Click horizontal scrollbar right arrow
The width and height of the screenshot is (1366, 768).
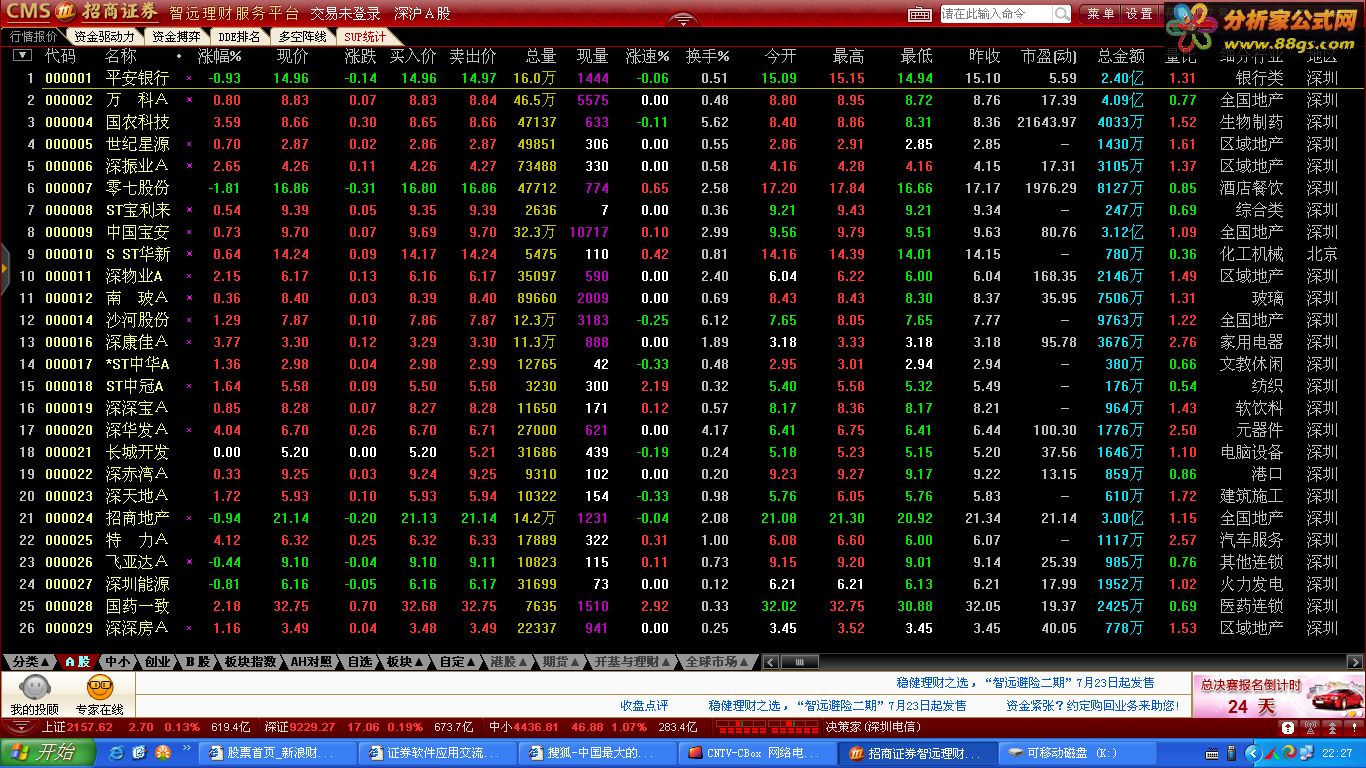tap(1356, 662)
